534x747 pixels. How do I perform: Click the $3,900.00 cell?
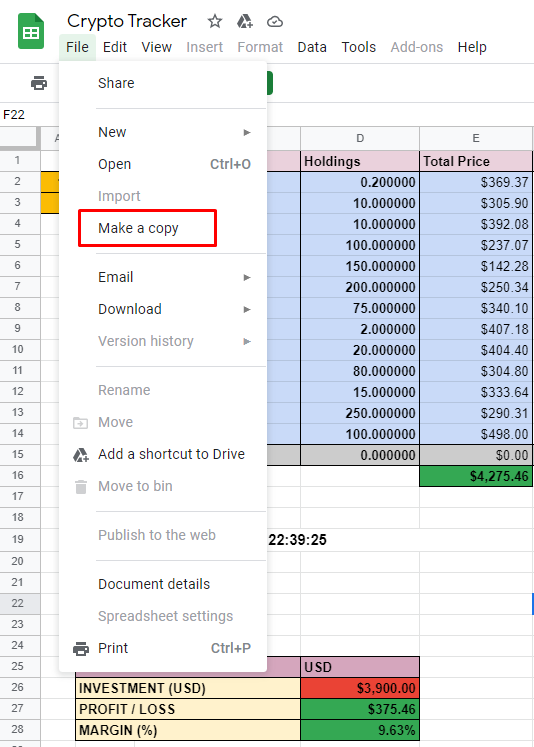click(360, 688)
